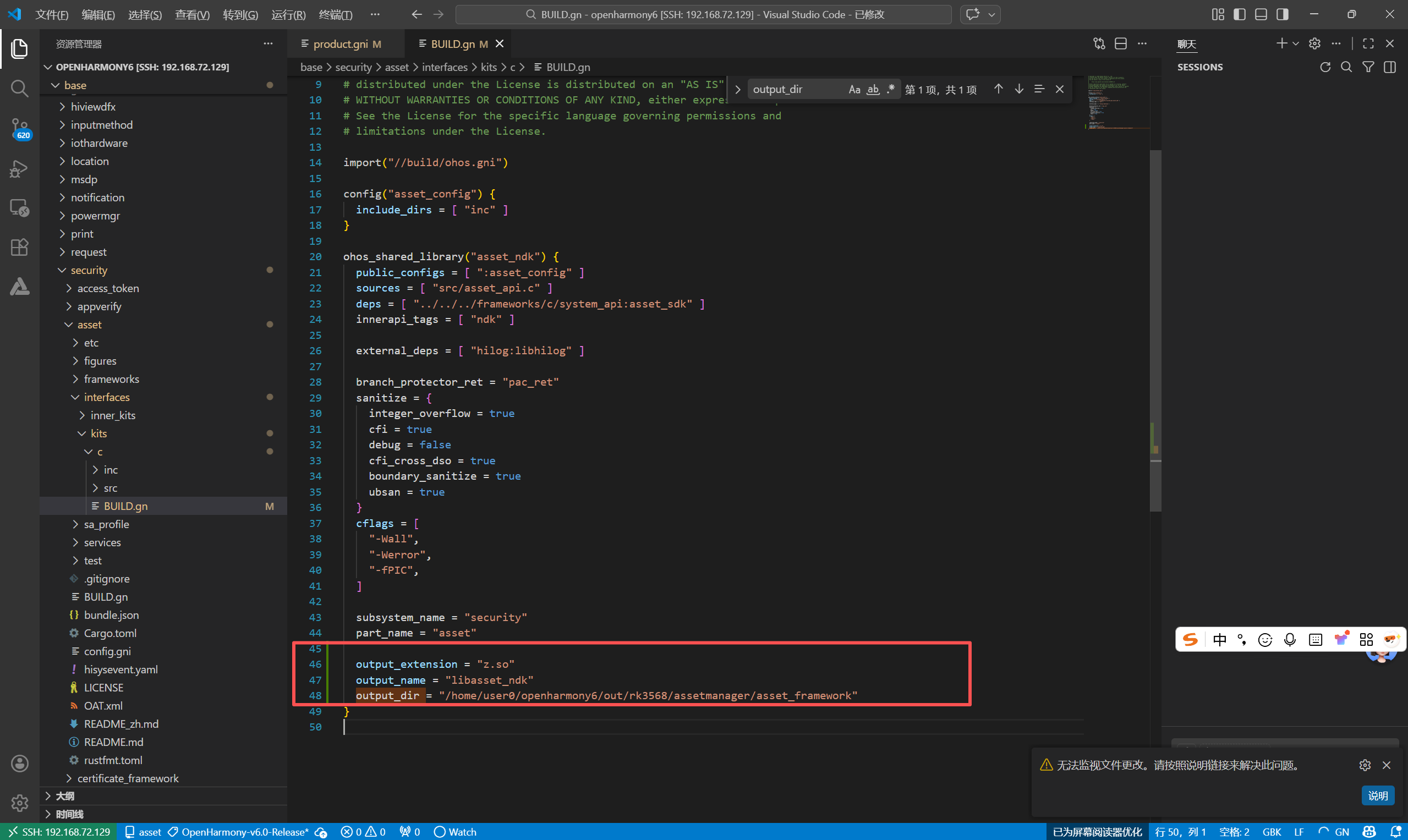
Task: Open the Run and Debug view
Action: (x=19, y=168)
